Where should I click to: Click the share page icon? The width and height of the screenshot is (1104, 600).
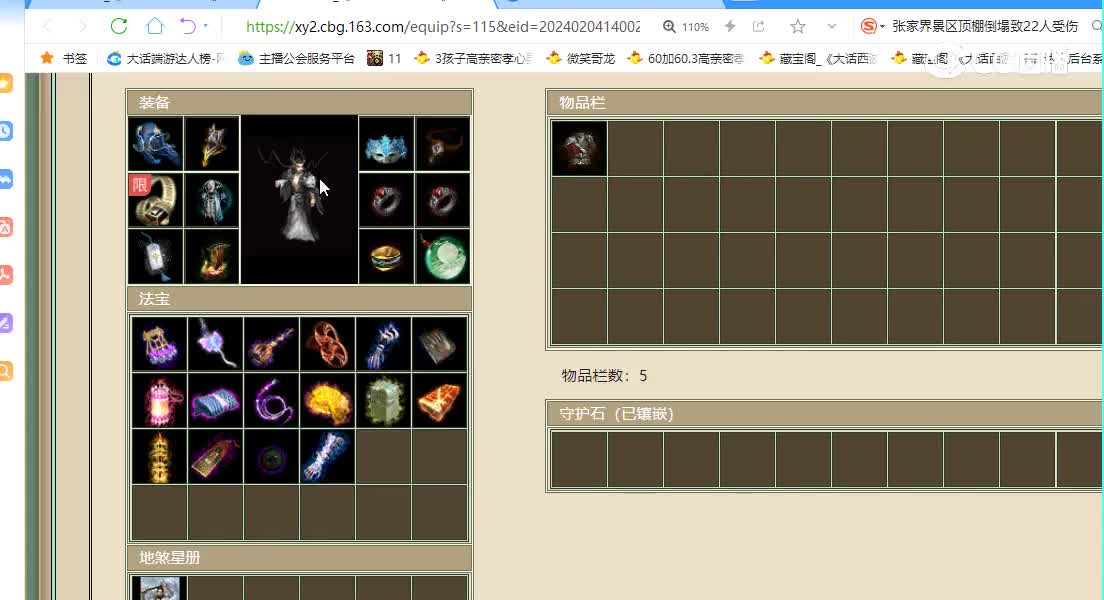coord(758,27)
